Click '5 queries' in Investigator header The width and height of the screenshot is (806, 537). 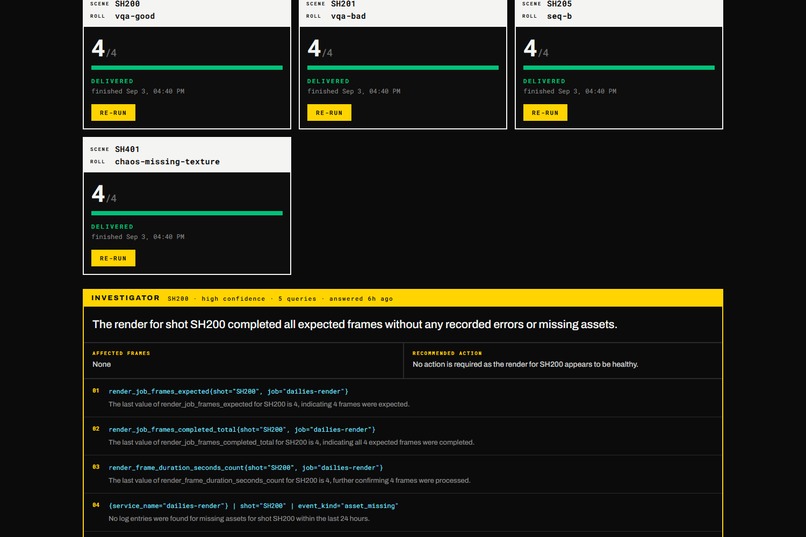pos(297,299)
